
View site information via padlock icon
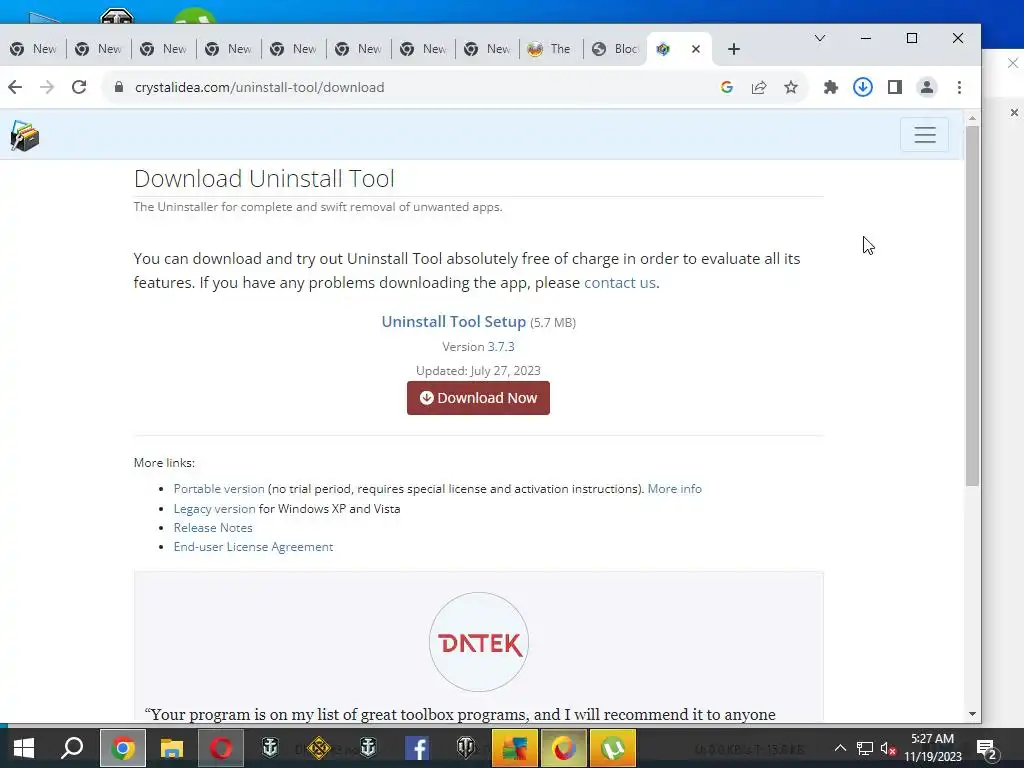(x=119, y=87)
